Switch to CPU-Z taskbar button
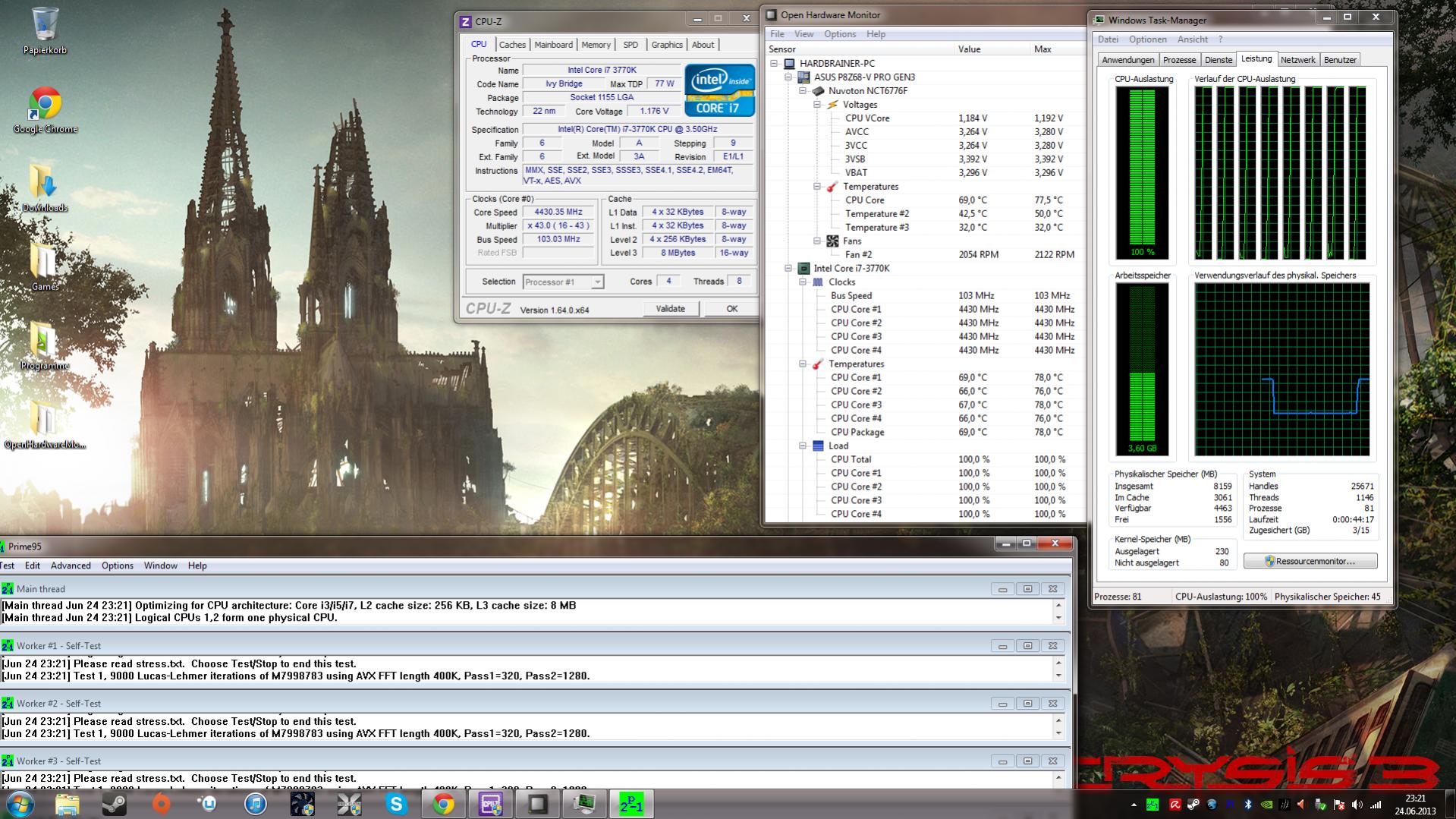Screen dimensions: 1456x819 [x=490, y=804]
